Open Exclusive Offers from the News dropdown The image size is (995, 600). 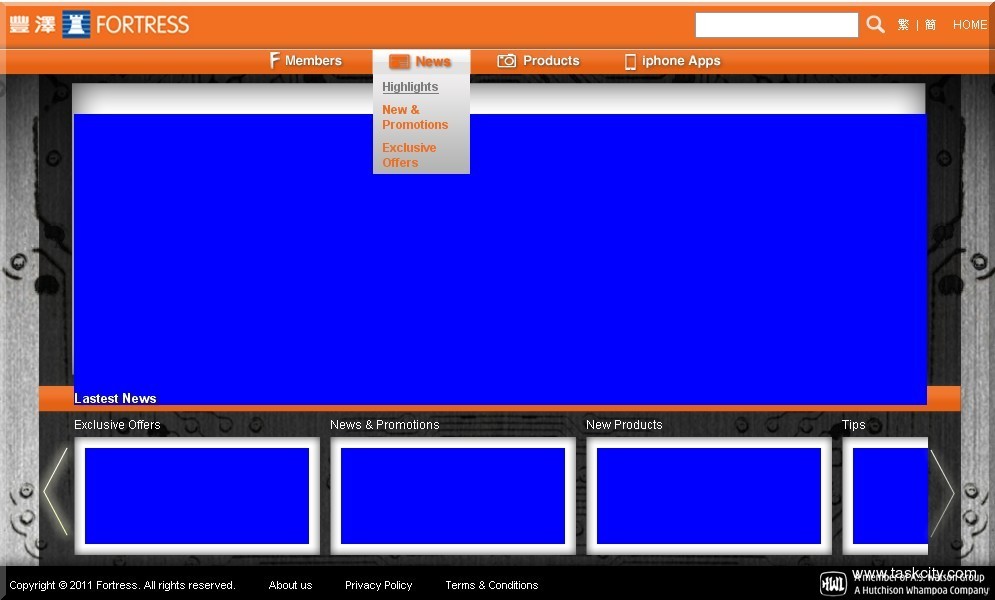pos(409,155)
